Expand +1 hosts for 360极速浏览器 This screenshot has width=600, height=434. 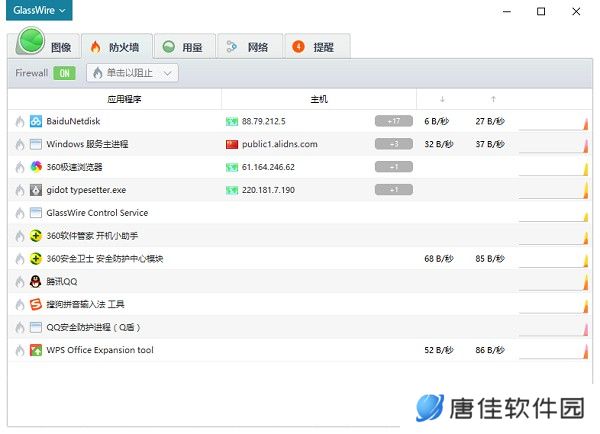[394, 167]
